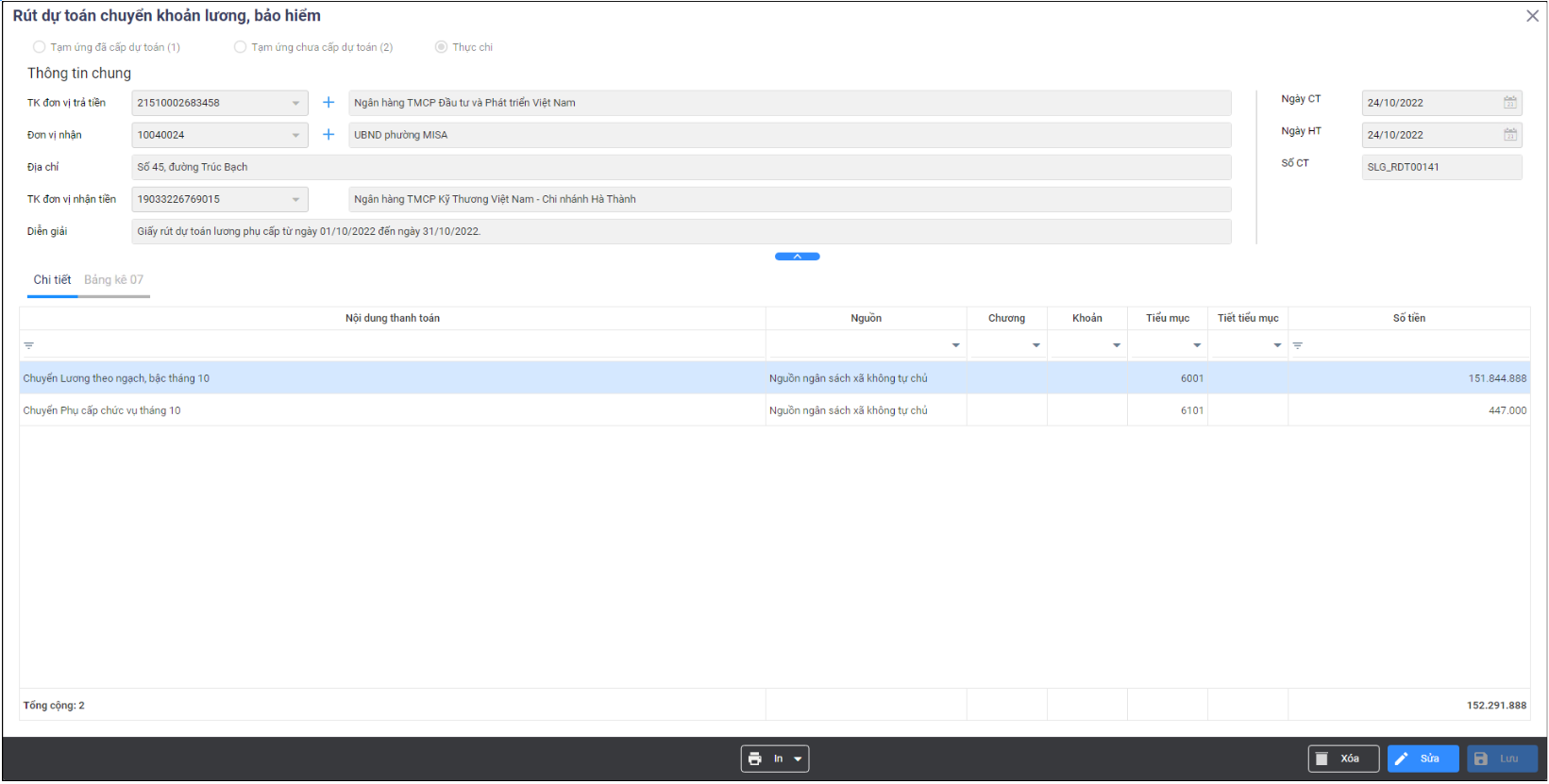
Task: Open the calendar picker for Ngày CT
Action: pos(1509,103)
